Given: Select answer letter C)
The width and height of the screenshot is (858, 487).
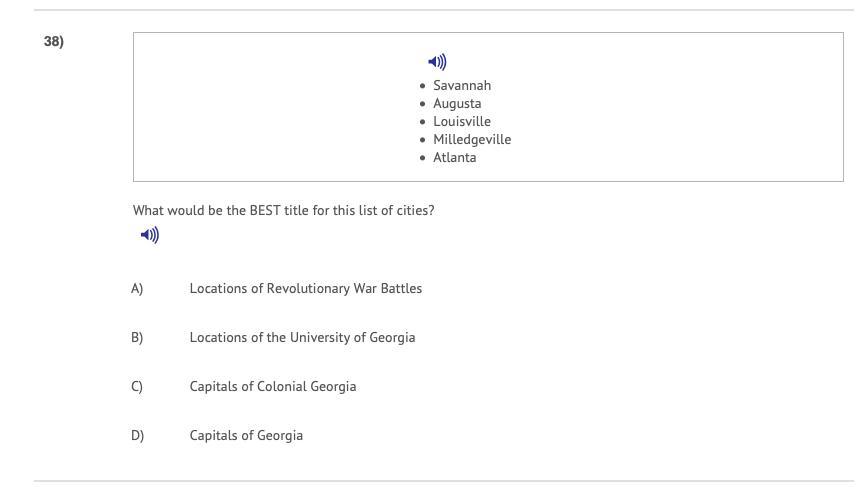Looking at the screenshot, I should coord(137,387).
